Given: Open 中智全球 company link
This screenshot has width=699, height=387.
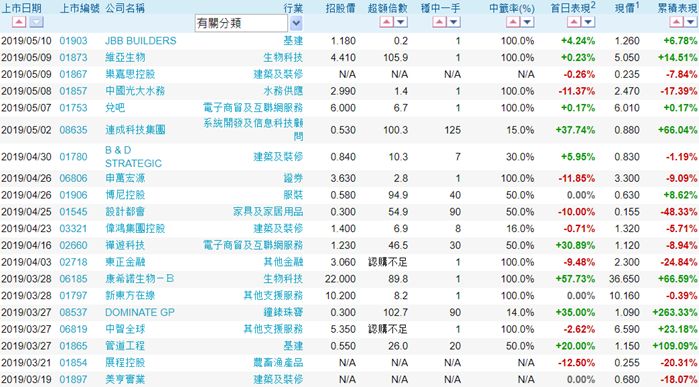Looking at the screenshot, I should point(125,329).
